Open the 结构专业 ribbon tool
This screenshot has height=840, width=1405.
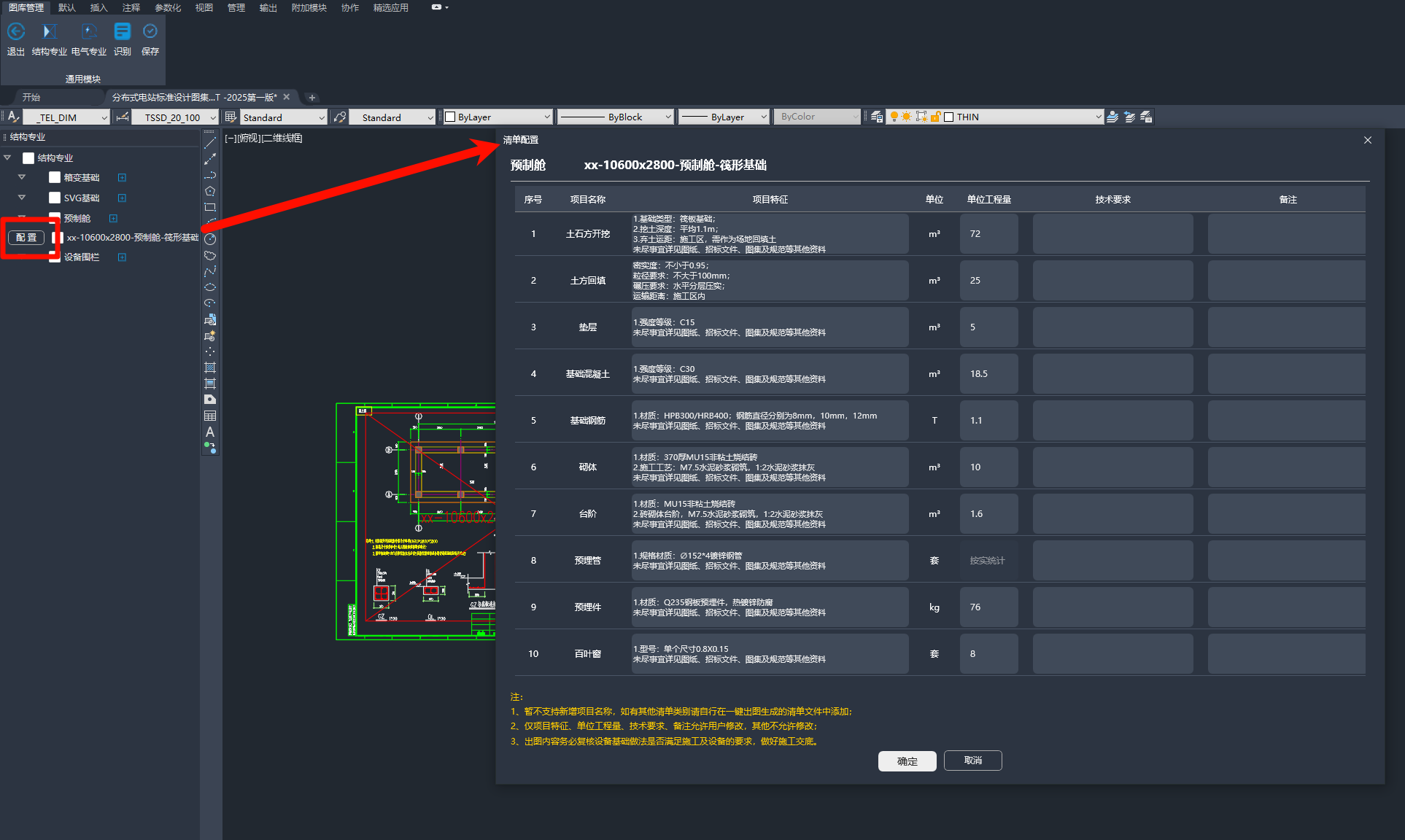tap(49, 32)
